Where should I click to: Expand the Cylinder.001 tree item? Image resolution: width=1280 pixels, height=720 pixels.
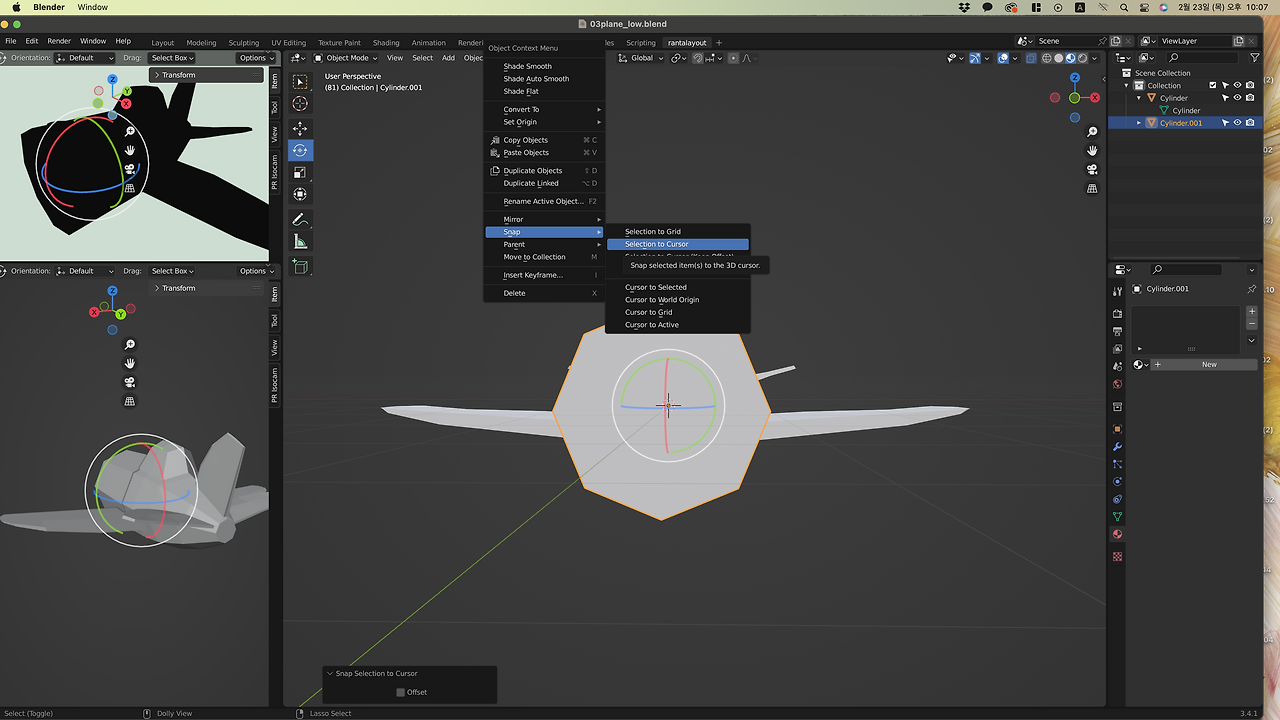(x=1138, y=123)
